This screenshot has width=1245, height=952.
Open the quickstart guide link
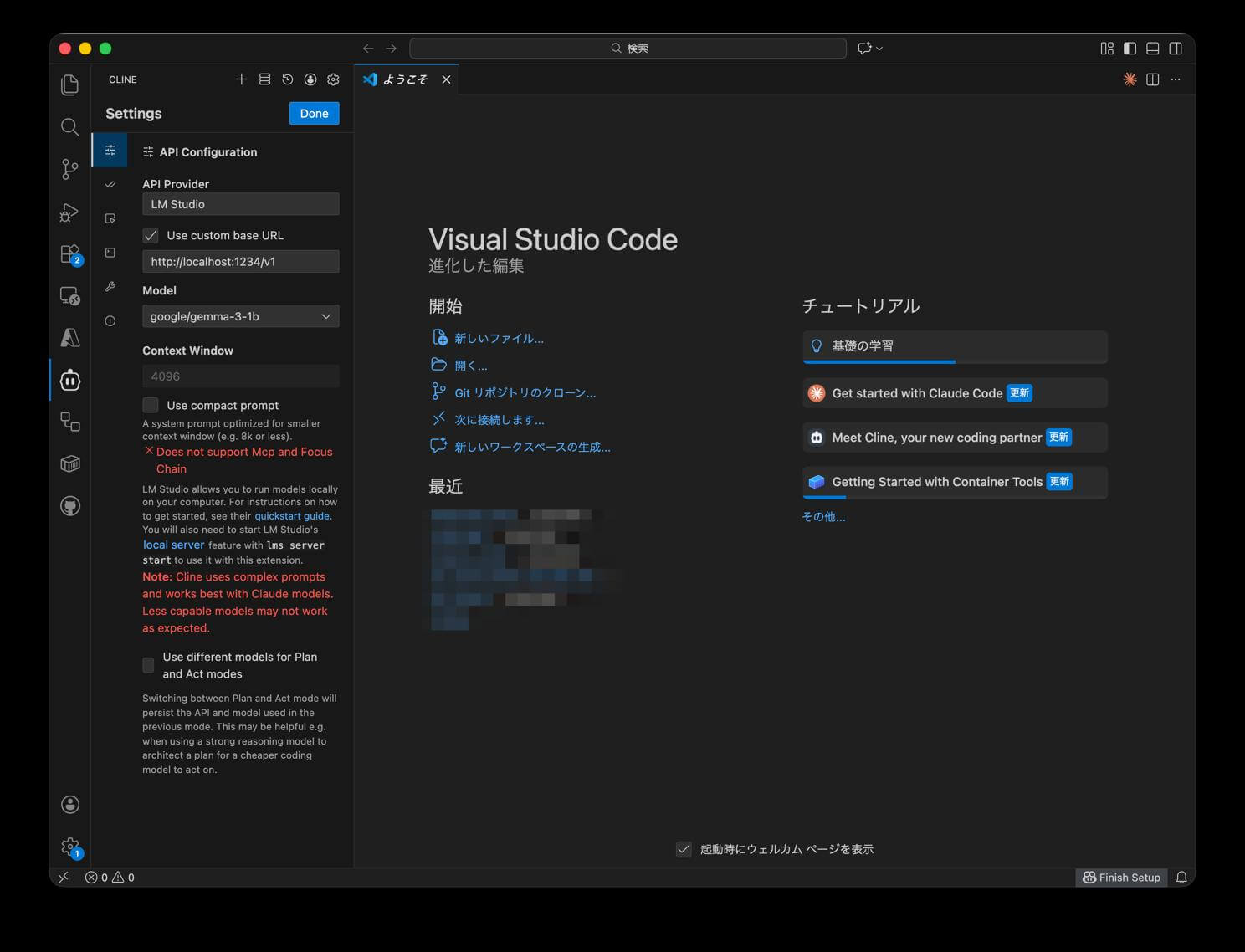click(x=292, y=516)
